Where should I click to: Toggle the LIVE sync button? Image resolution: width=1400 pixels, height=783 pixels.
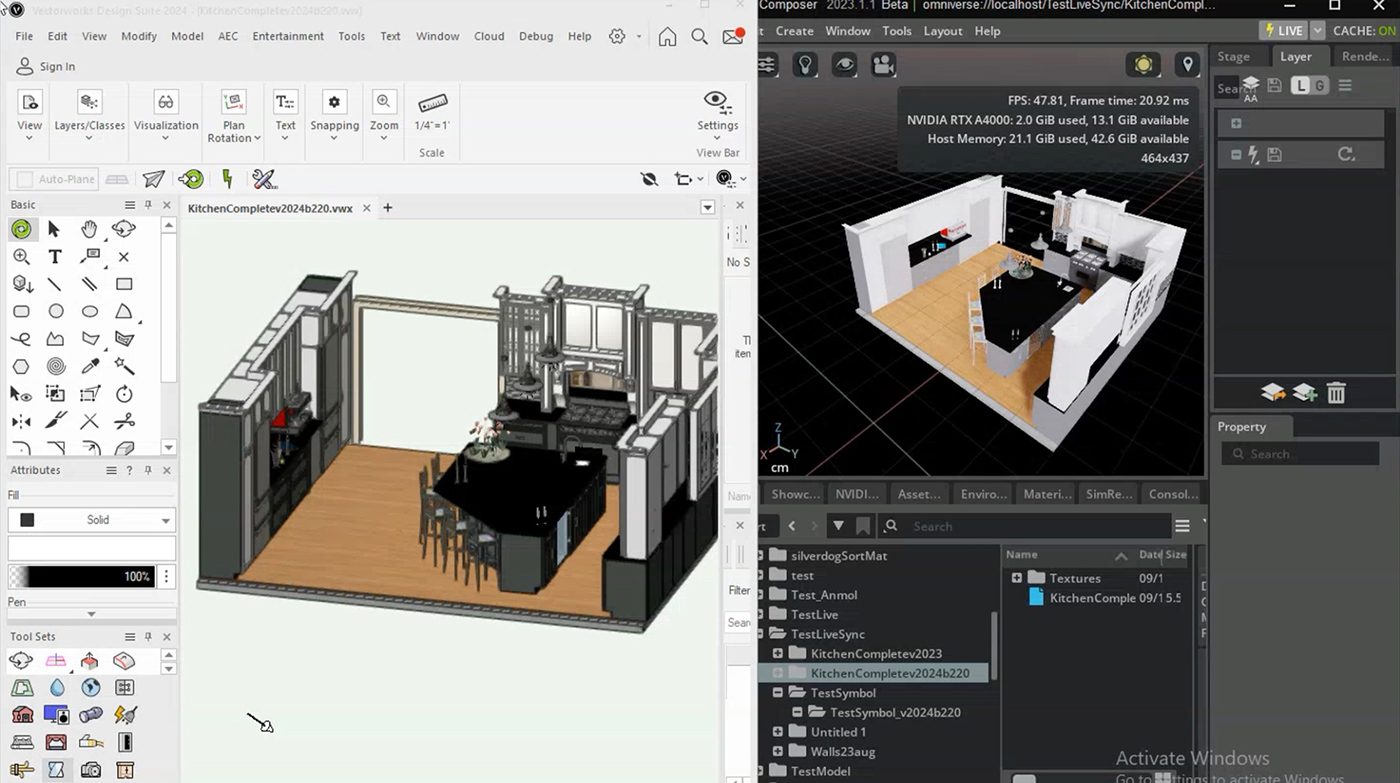click(x=1283, y=31)
